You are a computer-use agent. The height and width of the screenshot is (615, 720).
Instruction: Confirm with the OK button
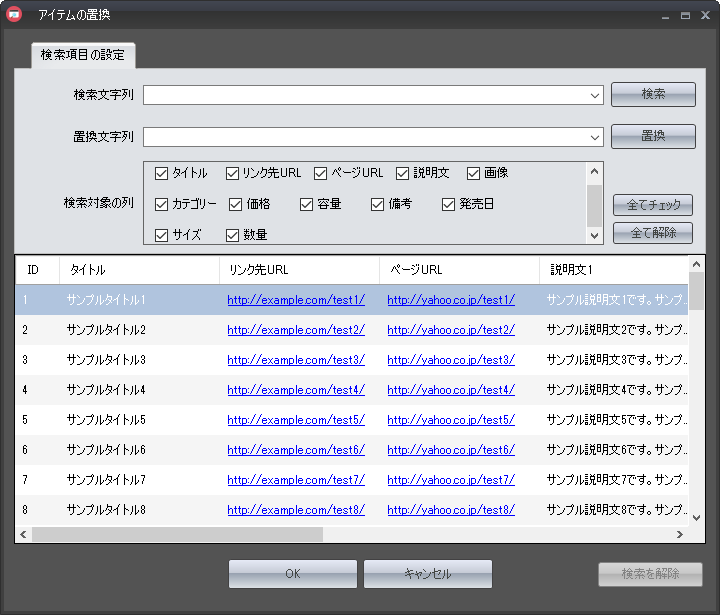[x=292, y=574]
